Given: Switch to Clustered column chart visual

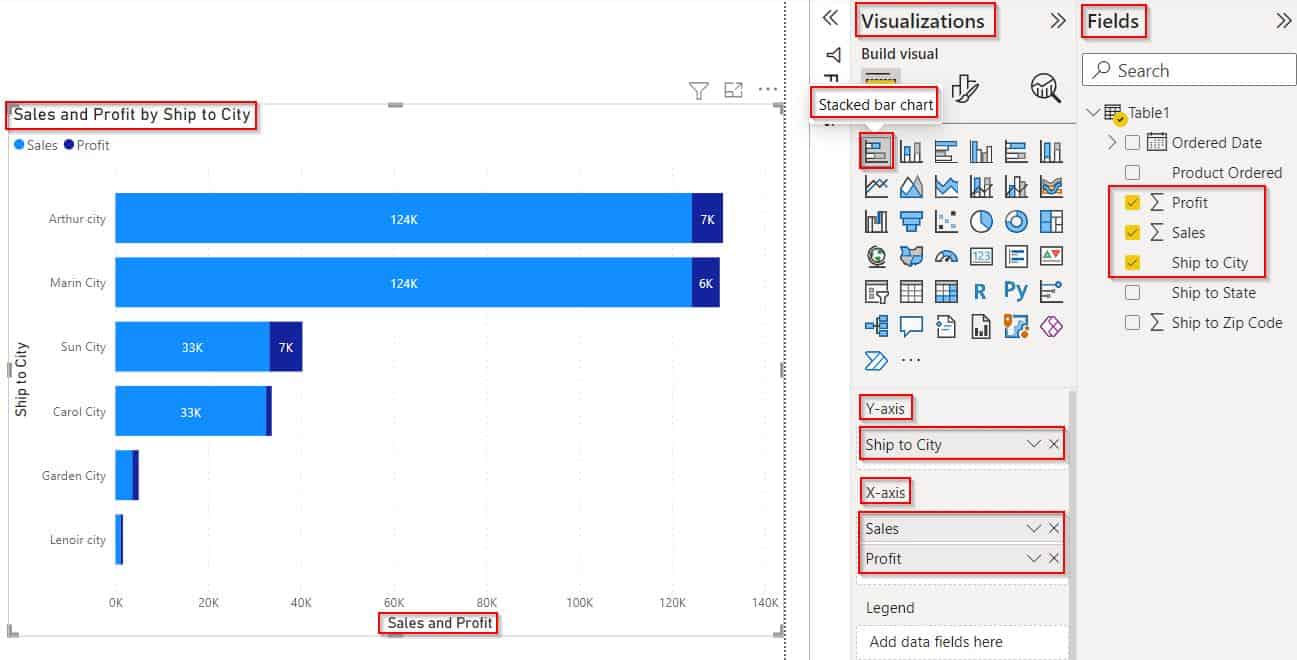Looking at the screenshot, I should click(981, 151).
